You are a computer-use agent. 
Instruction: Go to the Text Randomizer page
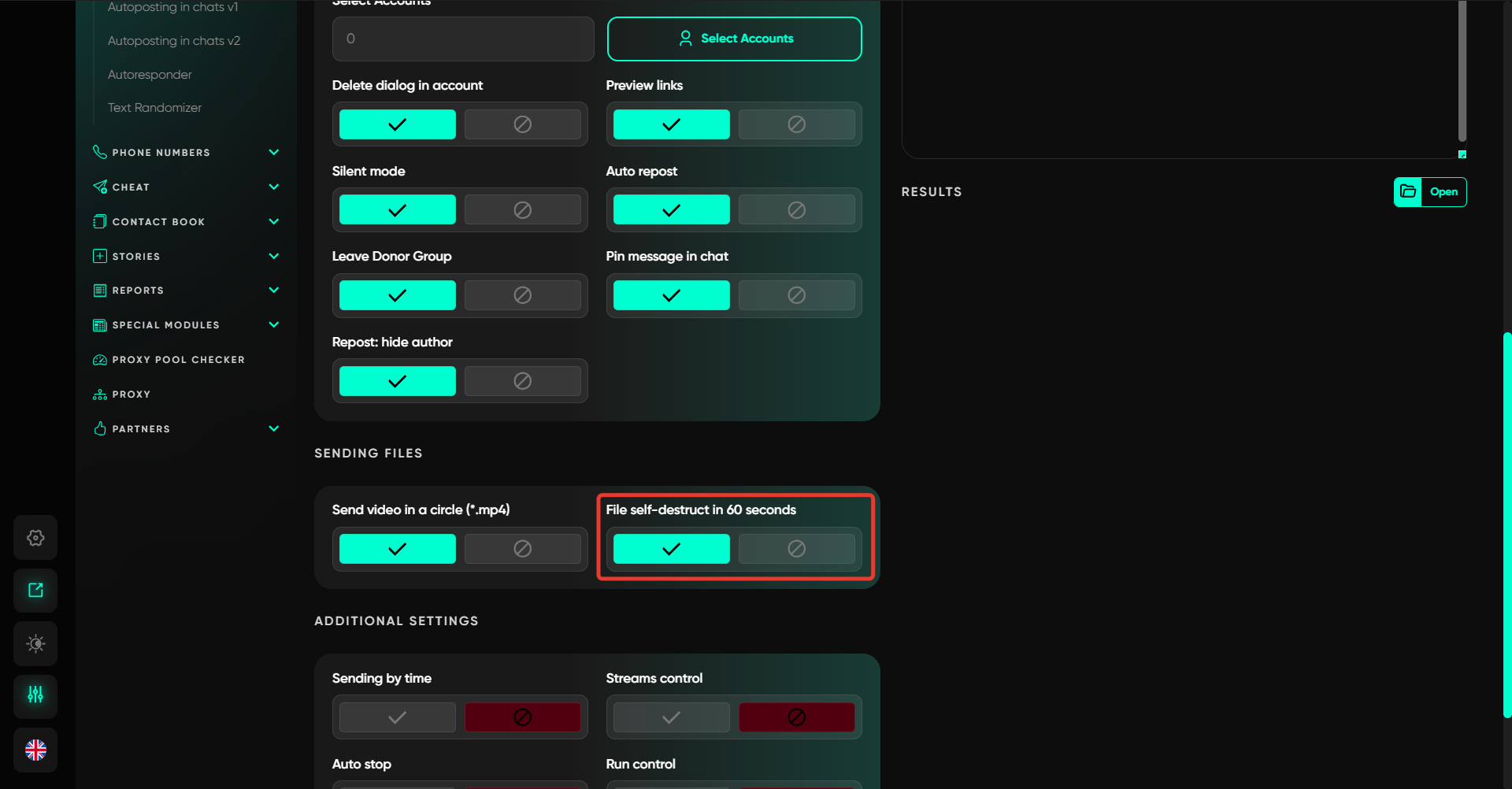[154, 108]
